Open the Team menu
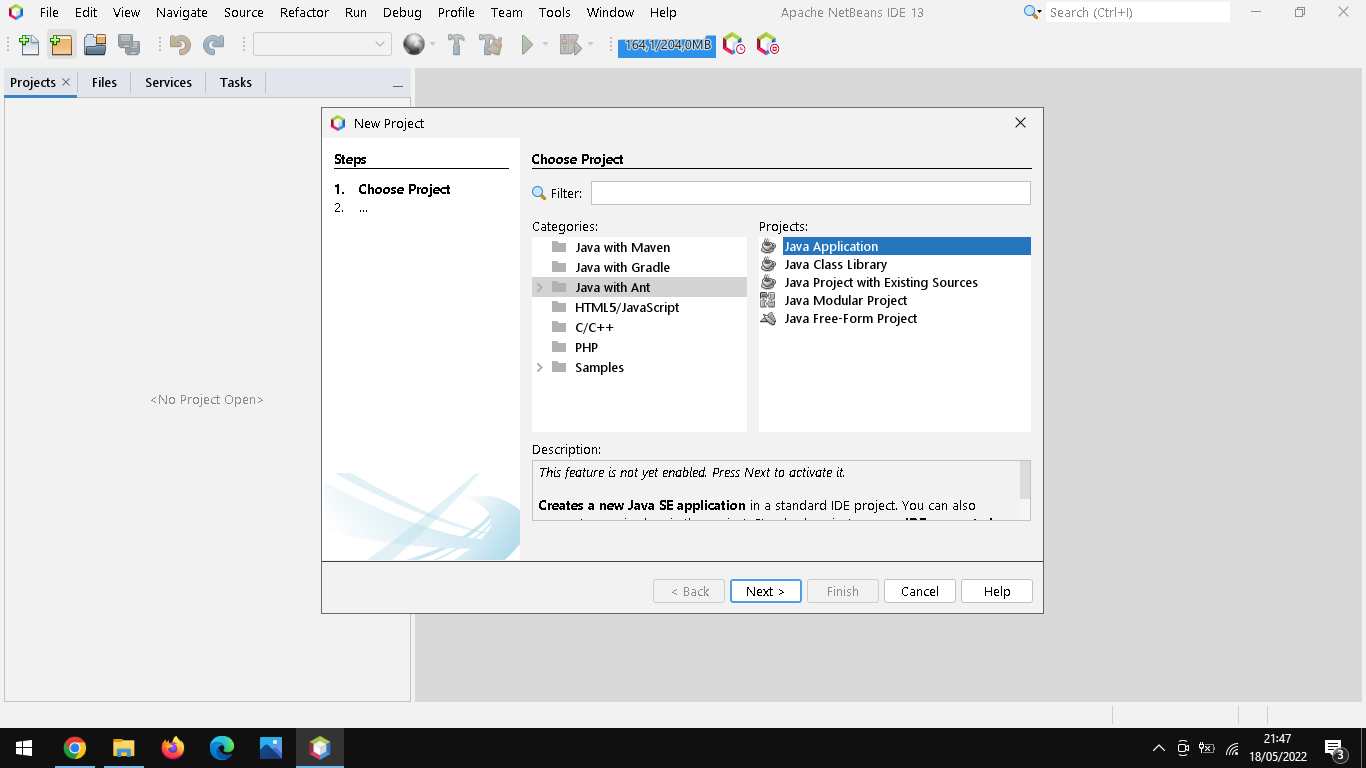Image resolution: width=1366 pixels, height=768 pixels. pyautogui.click(x=506, y=12)
